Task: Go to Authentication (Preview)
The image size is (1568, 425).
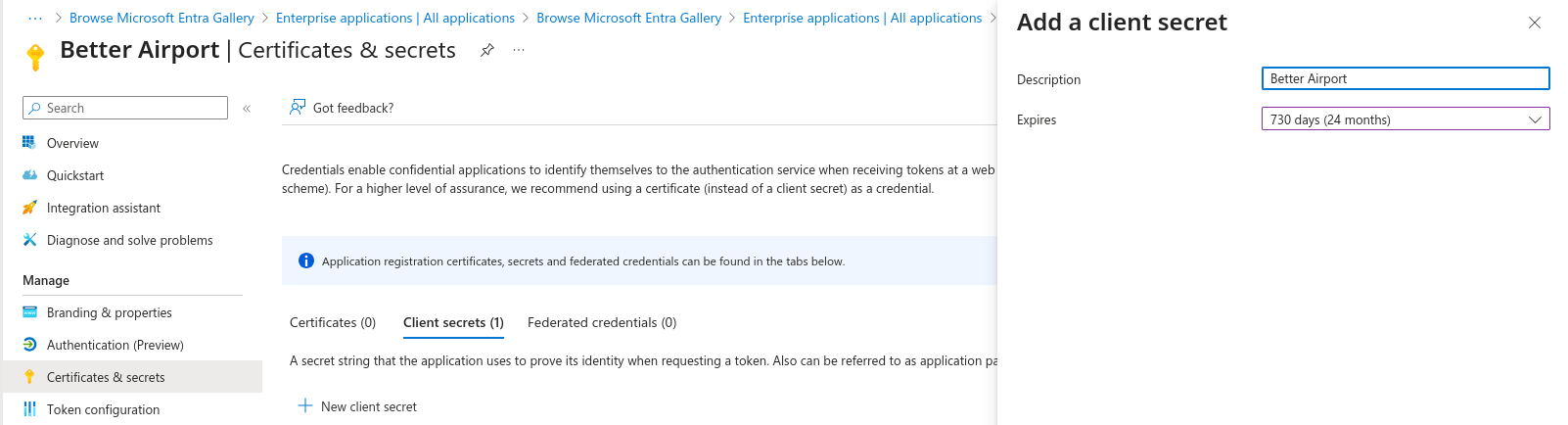Action: click(x=115, y=345)
